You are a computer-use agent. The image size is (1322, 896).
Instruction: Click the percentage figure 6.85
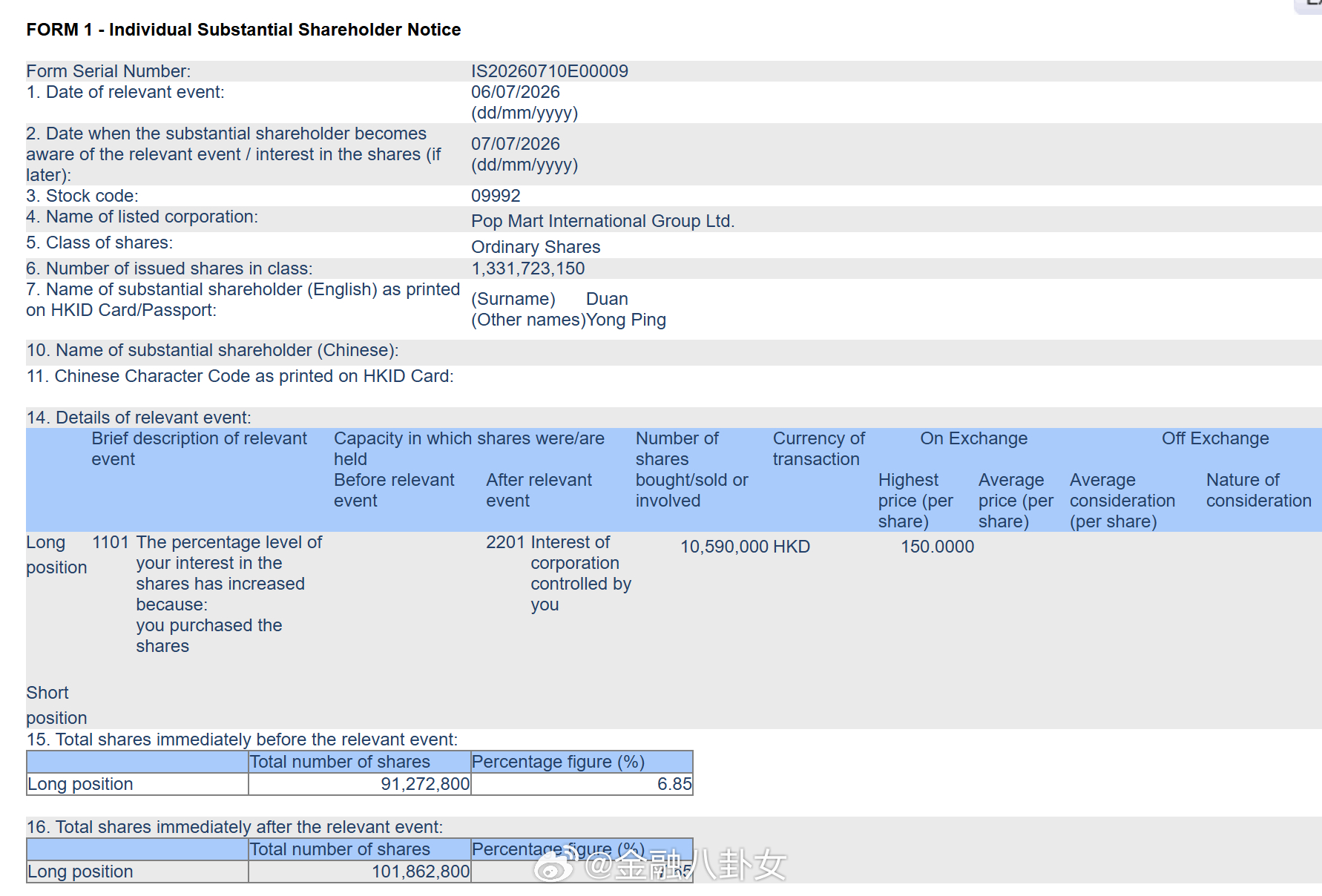pyautogui.click(x=674, y=784)
